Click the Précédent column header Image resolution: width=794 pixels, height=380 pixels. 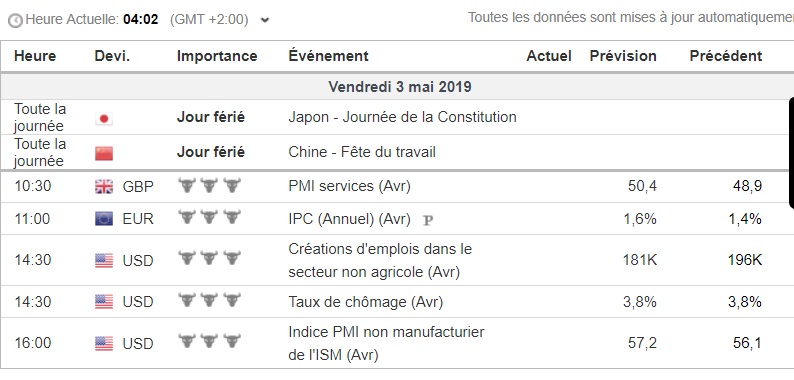(726, 56)
